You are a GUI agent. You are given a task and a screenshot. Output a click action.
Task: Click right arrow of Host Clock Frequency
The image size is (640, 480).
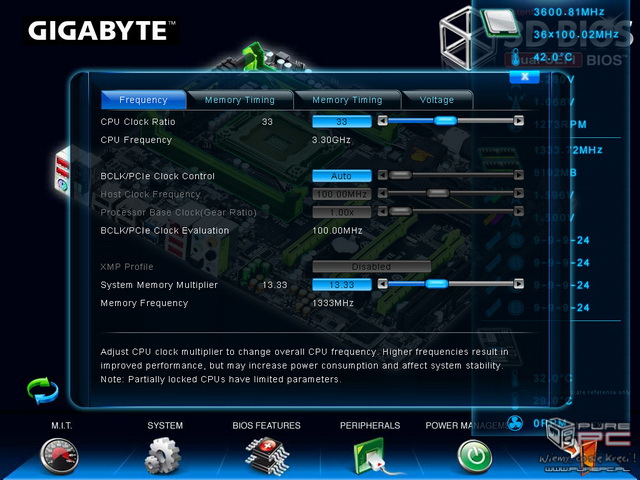[x=518, y=193]
